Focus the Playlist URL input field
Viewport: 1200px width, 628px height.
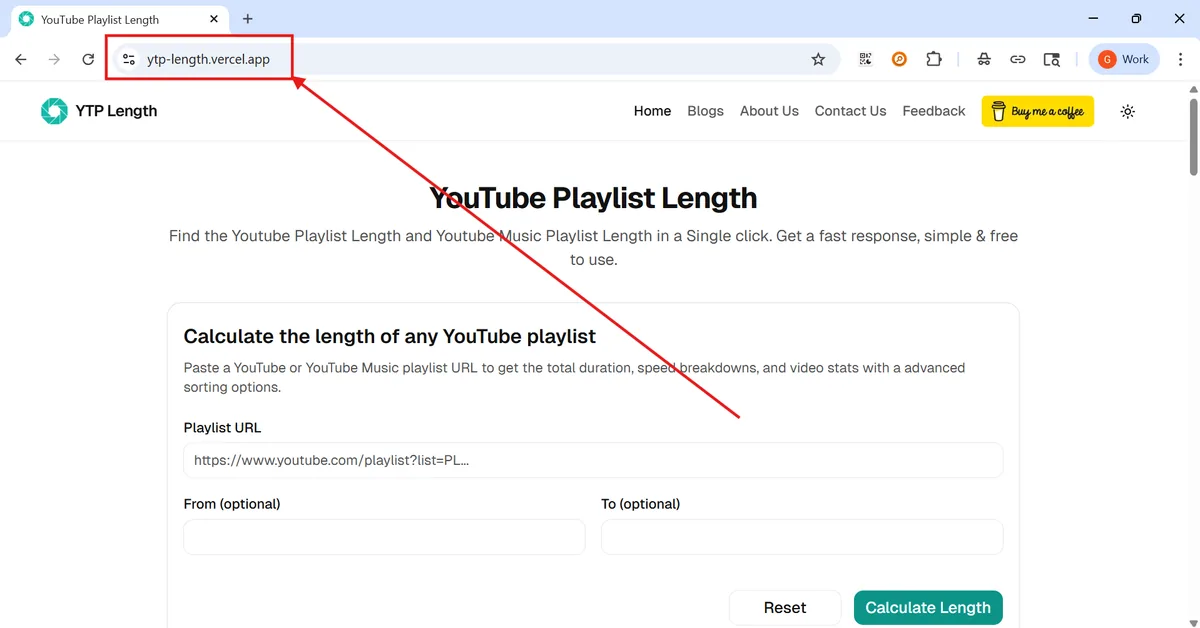pyautogui.click(x=593, y=460)
